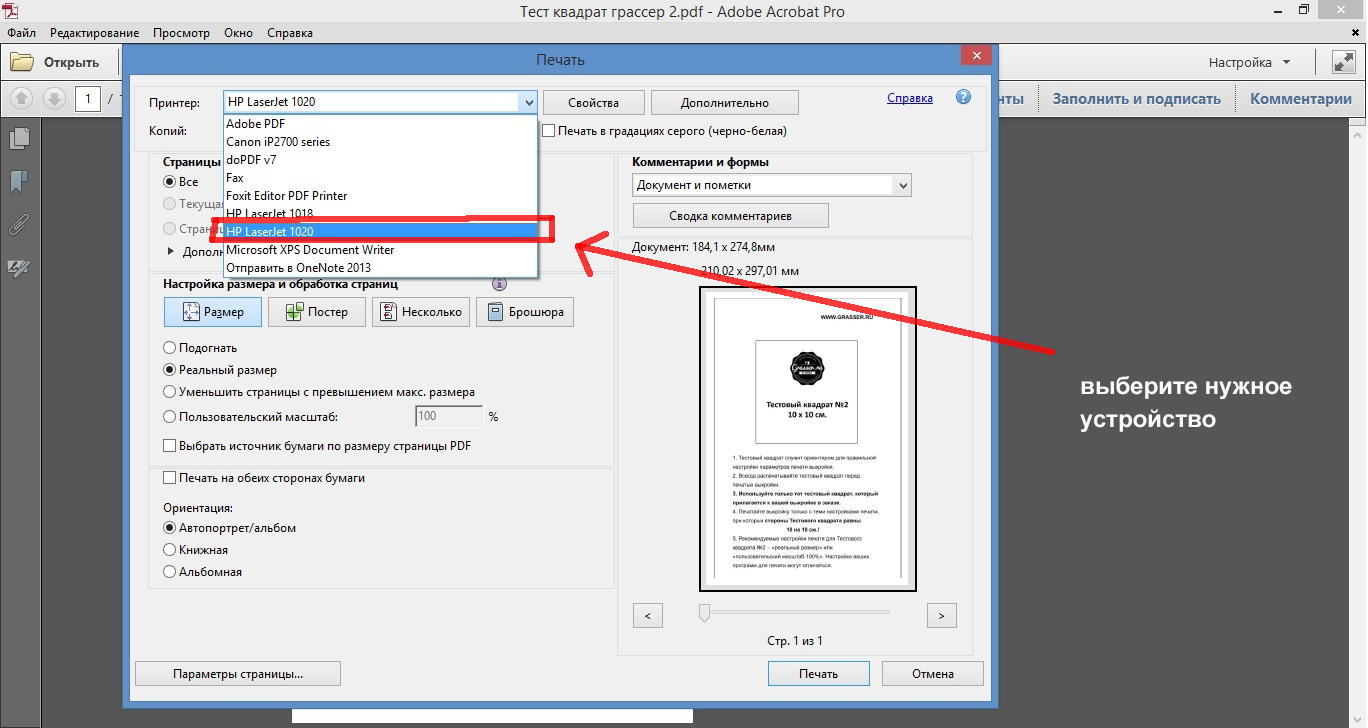Open 'Документ и пометки' dropdown
Image resolution: width=1368 pixels, height=728 pixels.
pyautogui.click(x=773, y=185)
